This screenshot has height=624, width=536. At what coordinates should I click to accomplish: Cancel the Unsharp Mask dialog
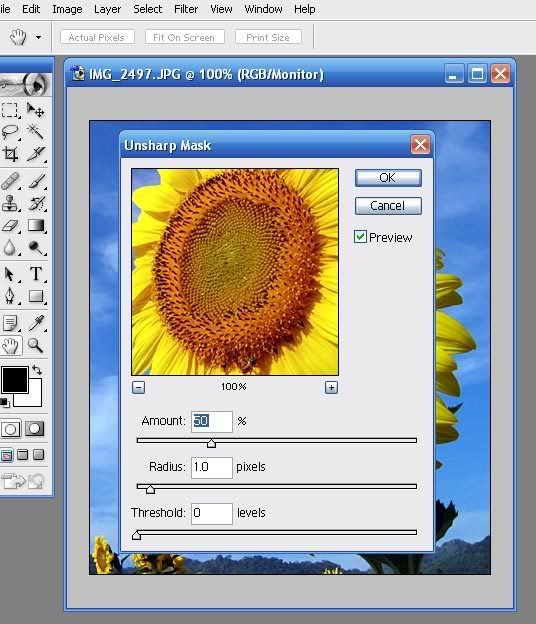(x=388, y=206)
